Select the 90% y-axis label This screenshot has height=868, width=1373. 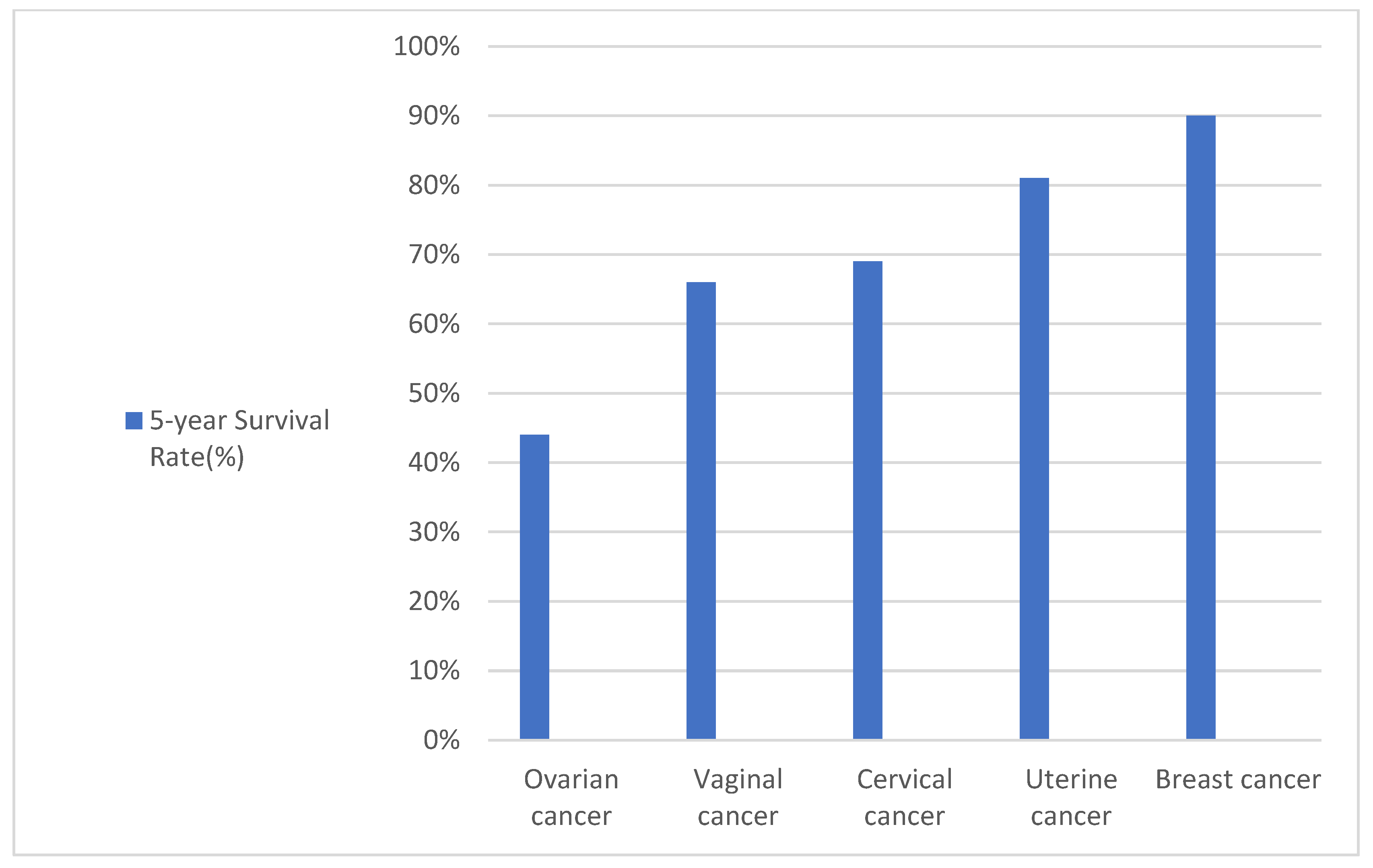coord(434,116)
